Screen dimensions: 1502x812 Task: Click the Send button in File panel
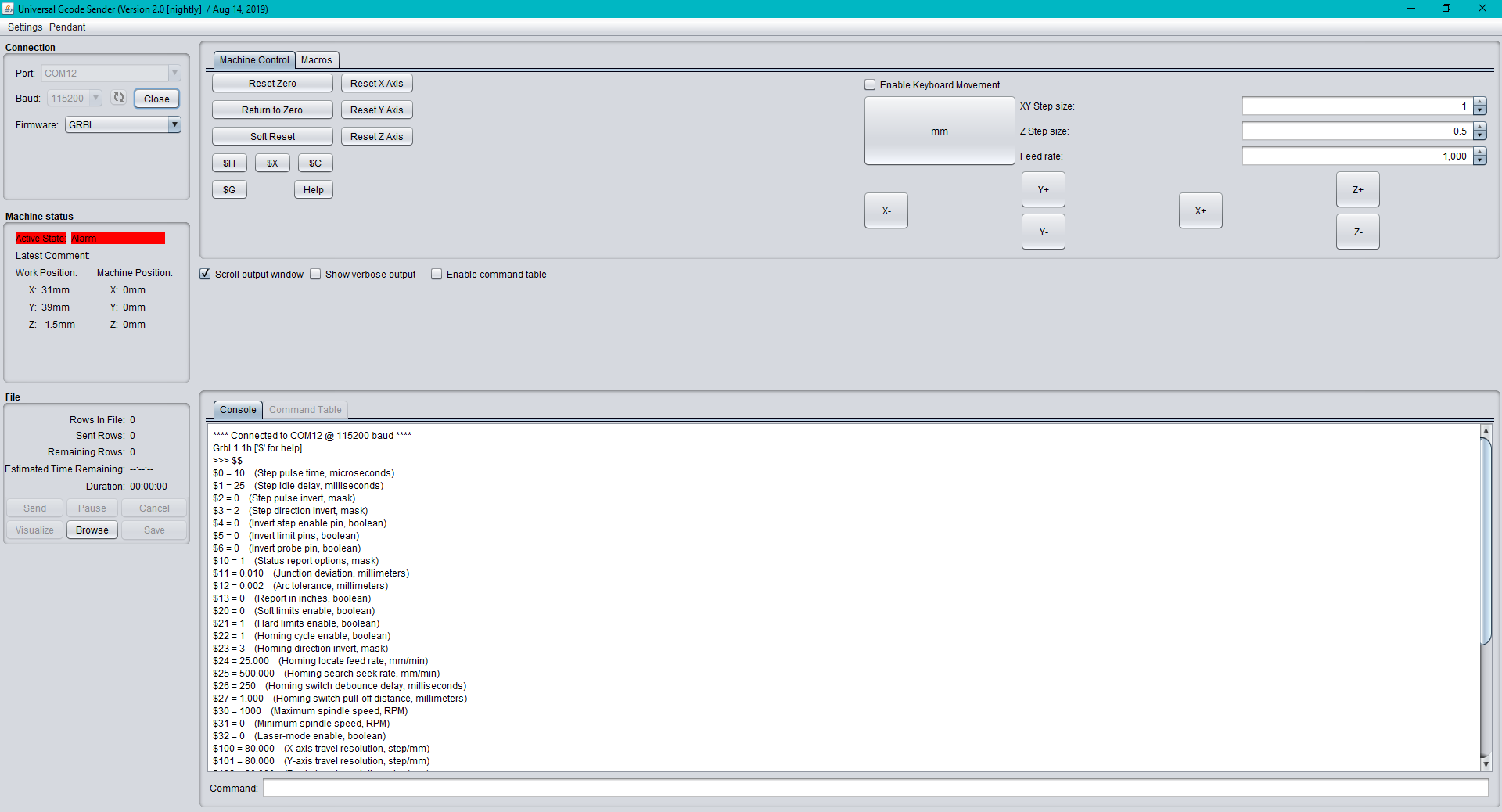pyautogui.click(x=35, y=508)
